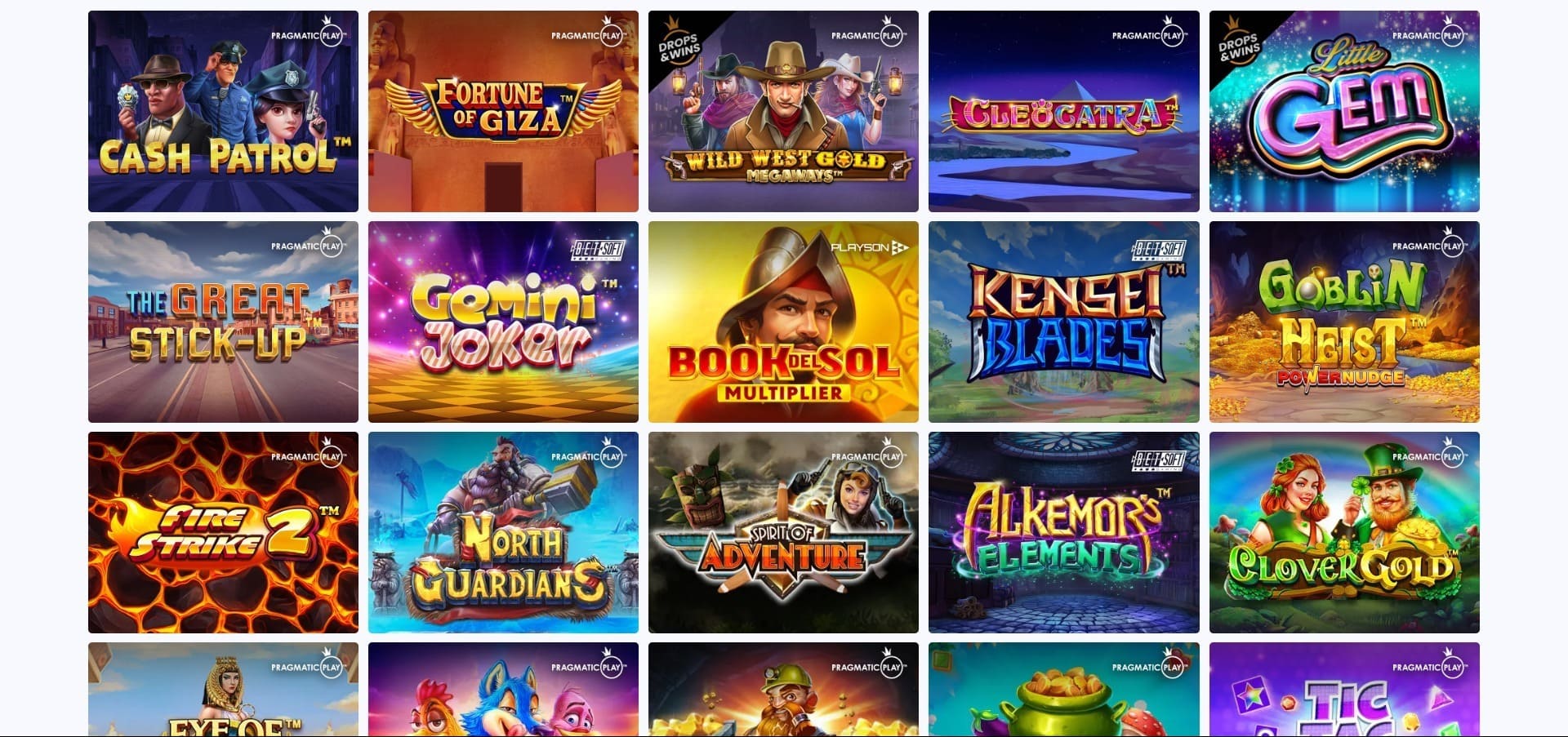Open the Kensei Blades slot
The width and height of the screenshot is (1568, 737).
(1063, 322)
